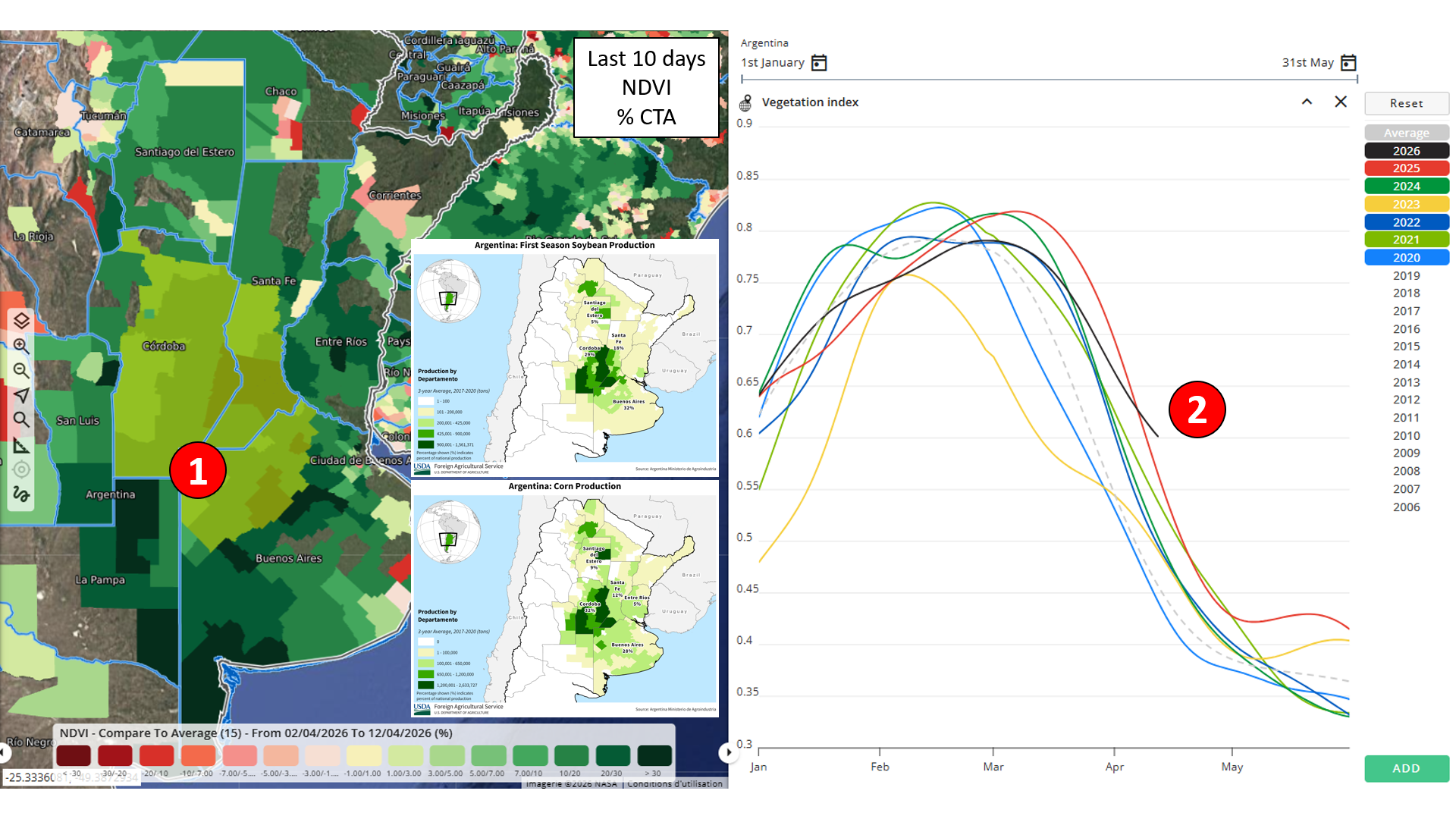The height and width of the screenshot is (819, 1456).
Task: Open the 1st January date picker
Action: click(x=819, y=63)
